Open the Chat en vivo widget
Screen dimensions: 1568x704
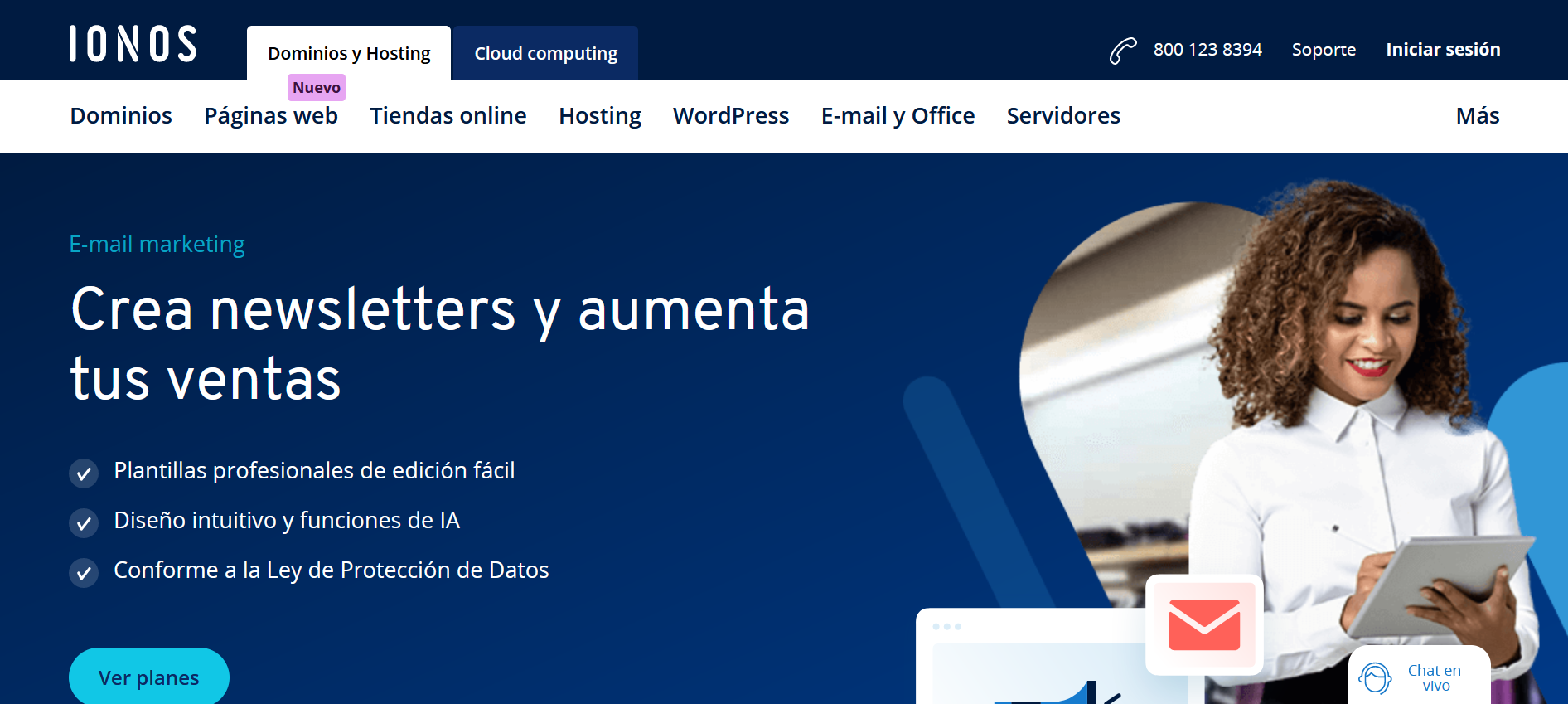[x=1419, y=675]
